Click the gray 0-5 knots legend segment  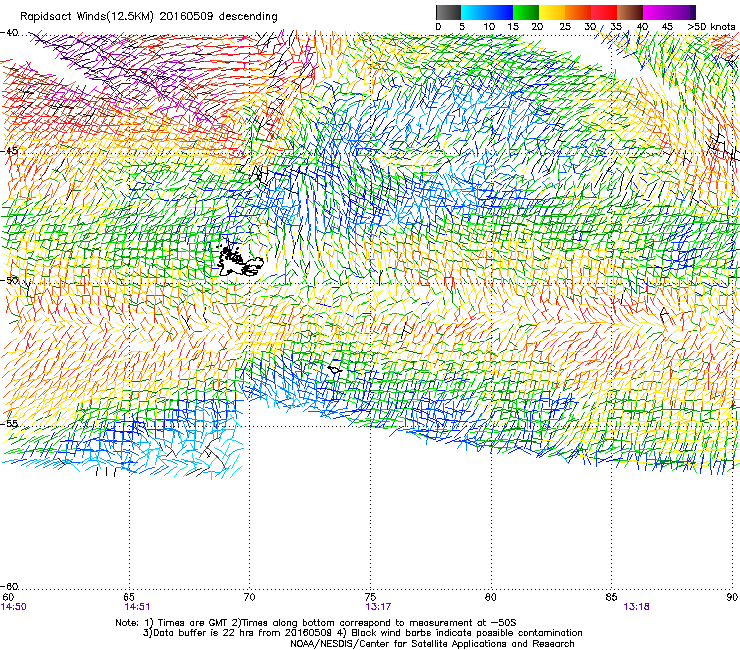[448, 12]
